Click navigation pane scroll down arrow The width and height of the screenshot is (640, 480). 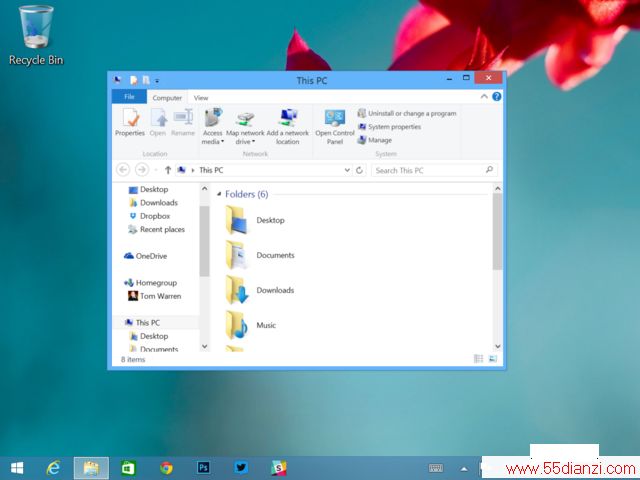click(204, 347)
